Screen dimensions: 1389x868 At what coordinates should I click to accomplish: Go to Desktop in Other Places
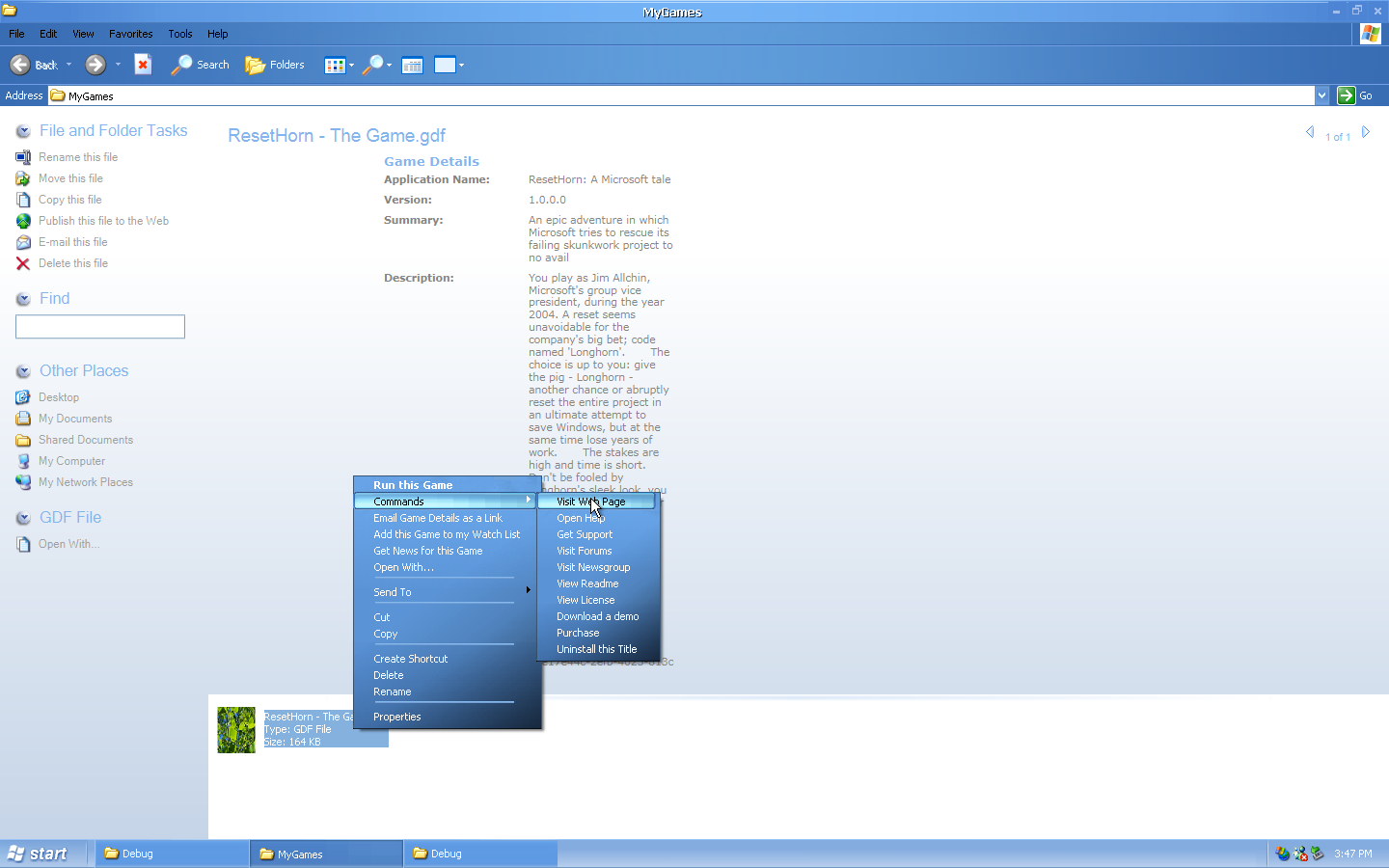click(x=59, y=397)
